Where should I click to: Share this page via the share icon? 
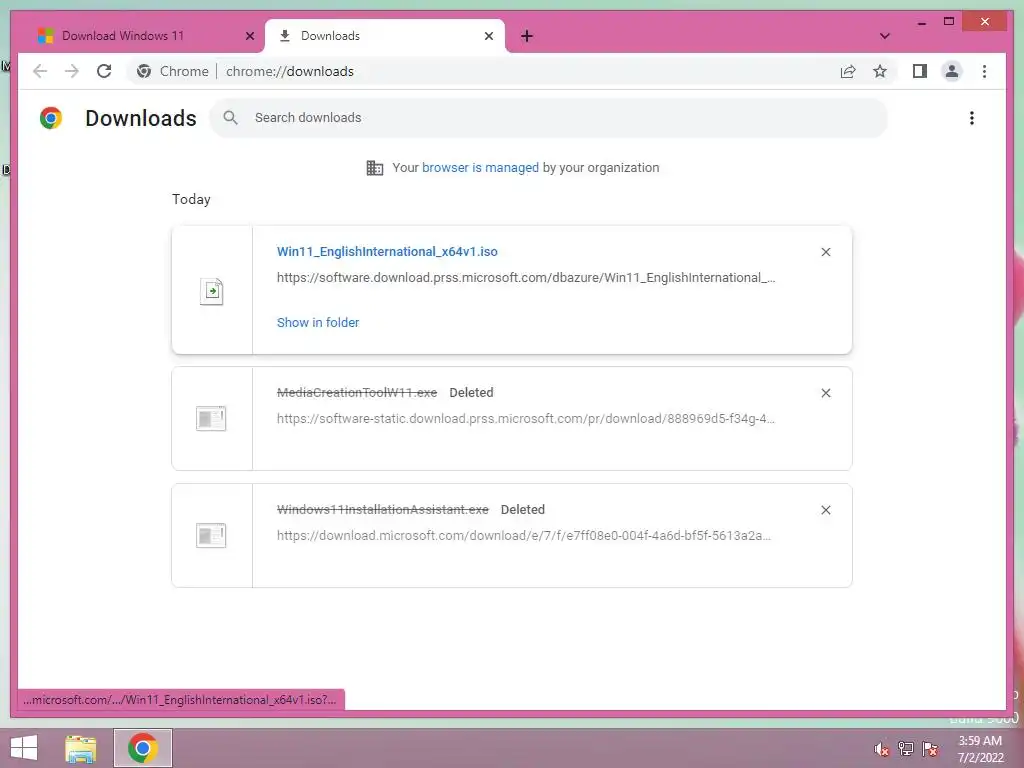848,71
